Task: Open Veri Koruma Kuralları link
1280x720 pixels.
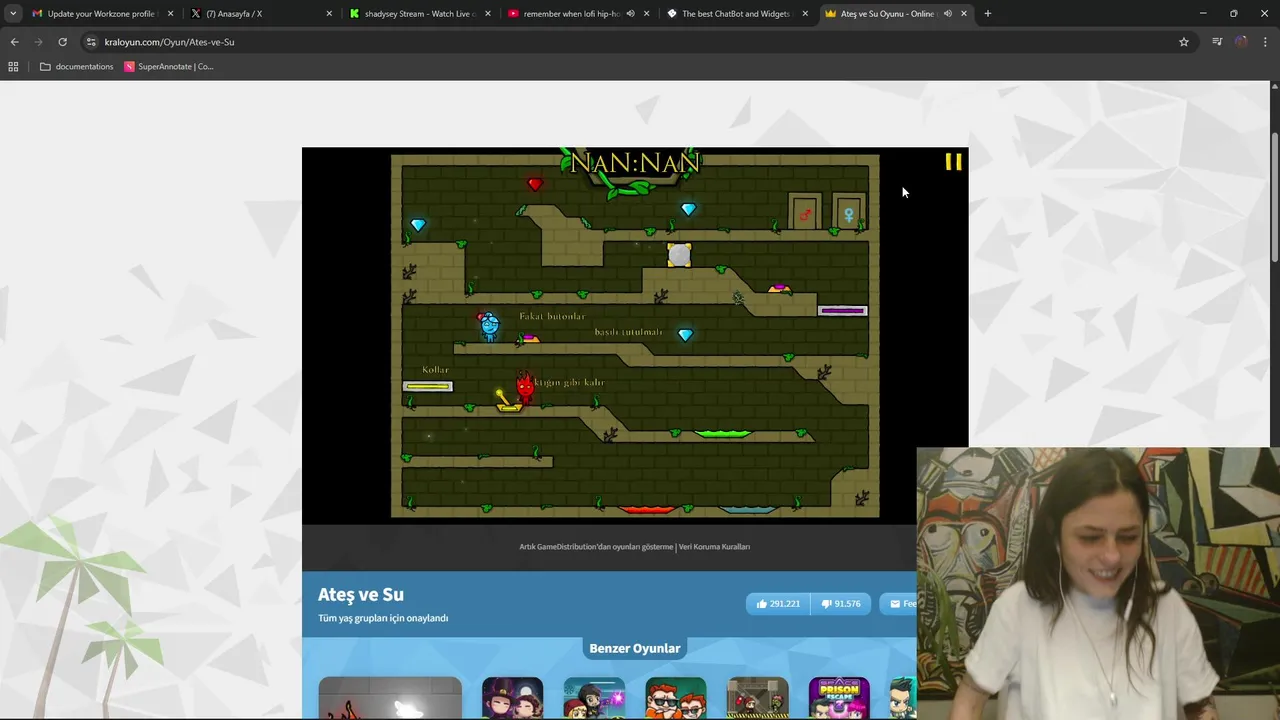Action: (x=714, y=547)
